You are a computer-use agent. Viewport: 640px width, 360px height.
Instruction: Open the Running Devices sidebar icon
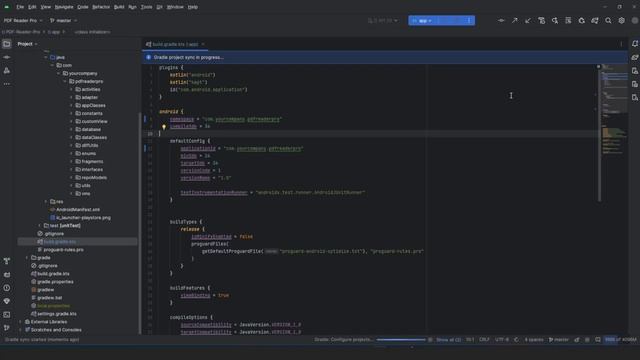tap(635, 84)
